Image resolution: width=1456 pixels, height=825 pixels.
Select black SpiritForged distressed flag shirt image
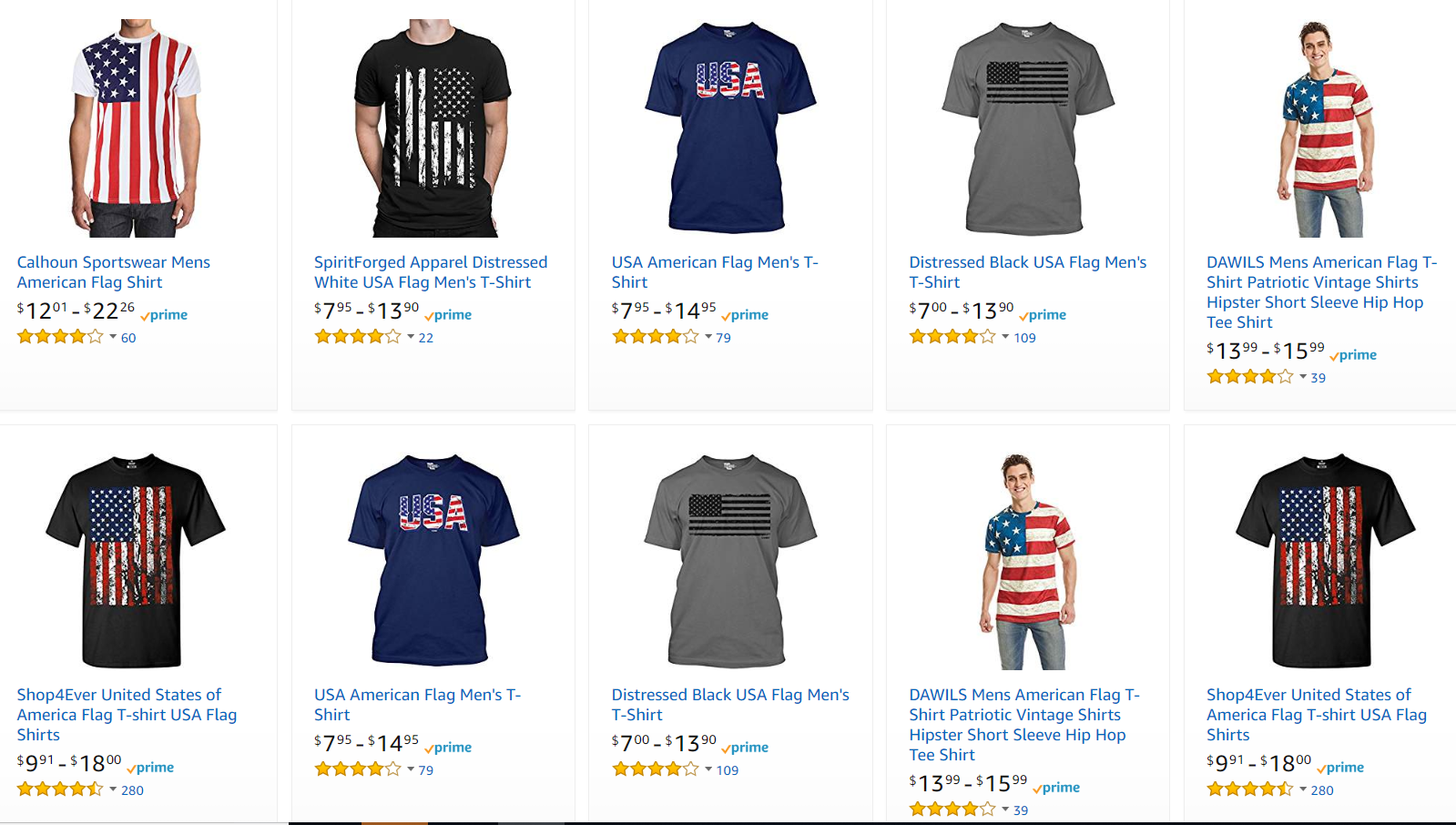click(x=433, y=127)
